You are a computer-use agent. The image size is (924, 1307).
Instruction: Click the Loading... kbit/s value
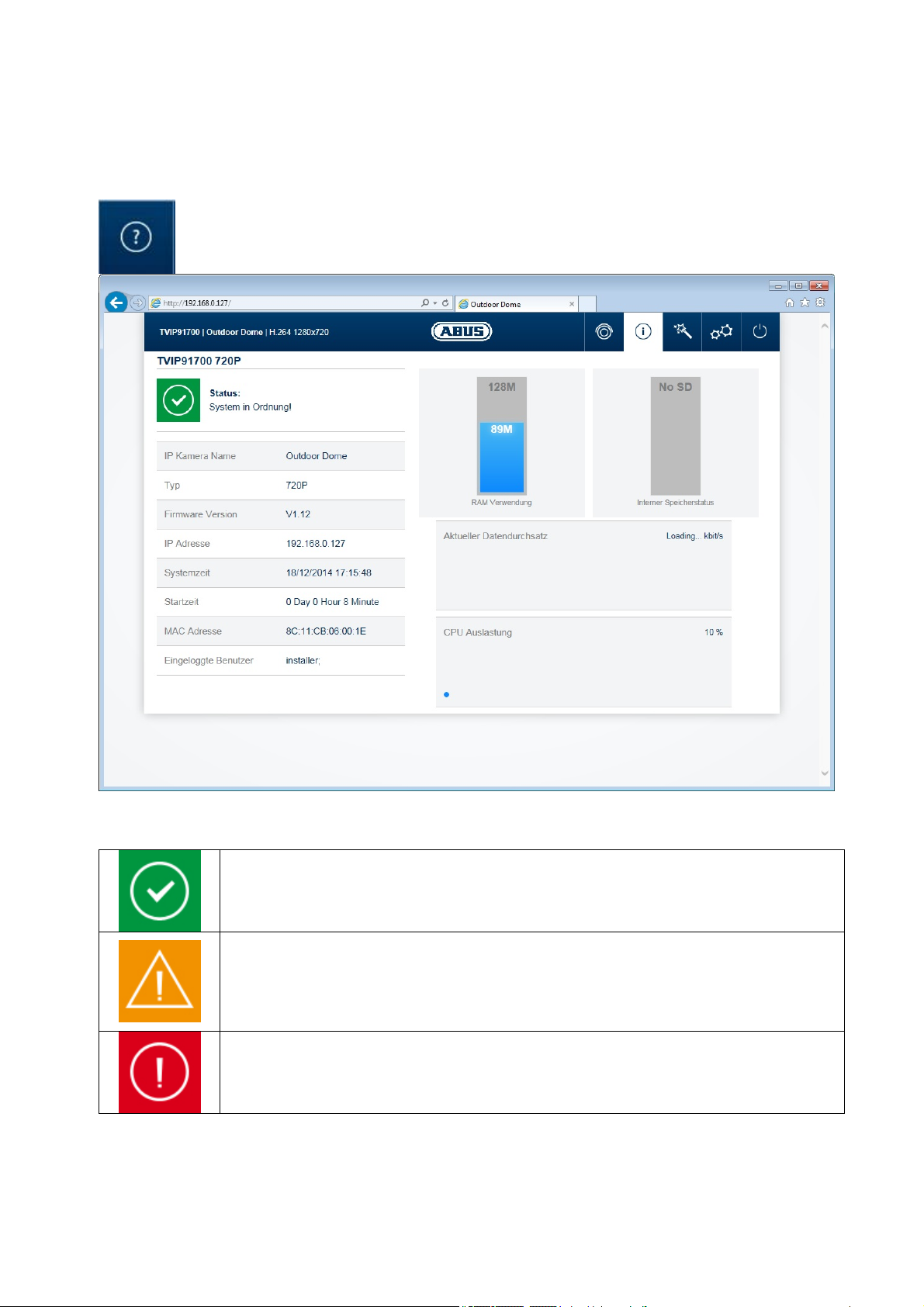(694, 536)
